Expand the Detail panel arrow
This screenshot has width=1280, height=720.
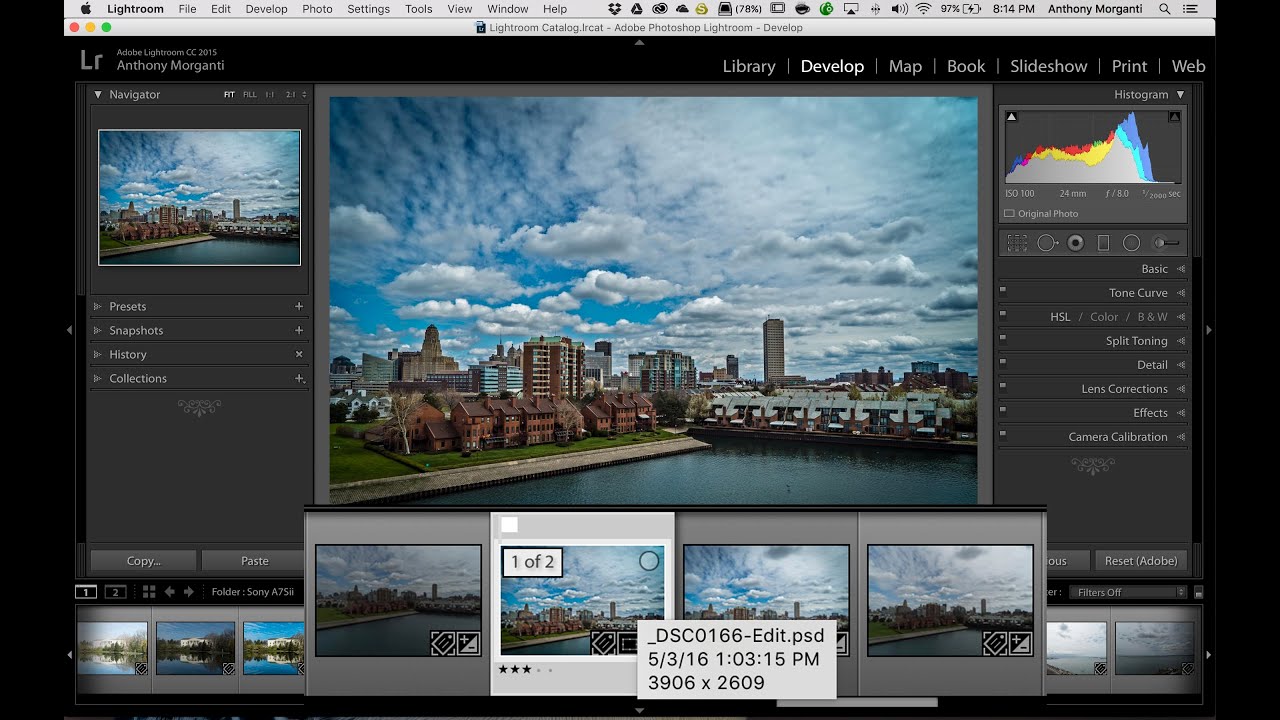pyautogui.click(x=1181, y=365)
